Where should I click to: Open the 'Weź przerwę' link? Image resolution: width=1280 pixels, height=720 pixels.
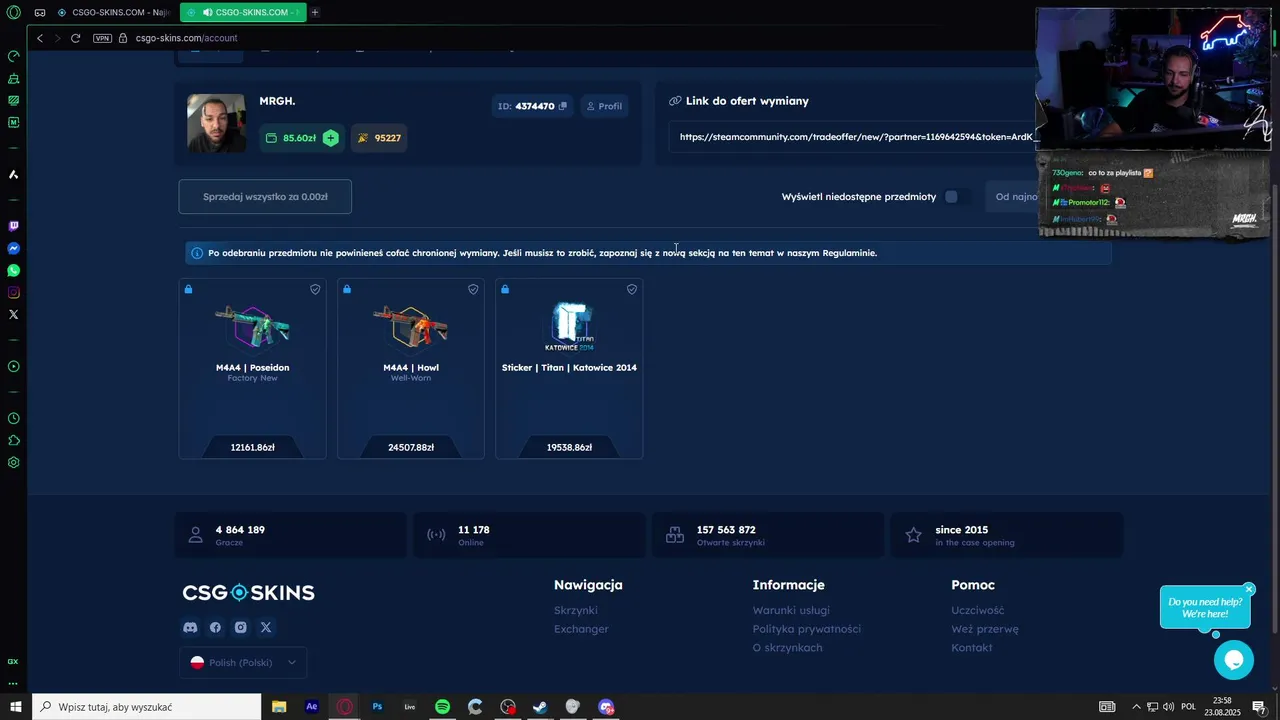click(x=985, y=629)
